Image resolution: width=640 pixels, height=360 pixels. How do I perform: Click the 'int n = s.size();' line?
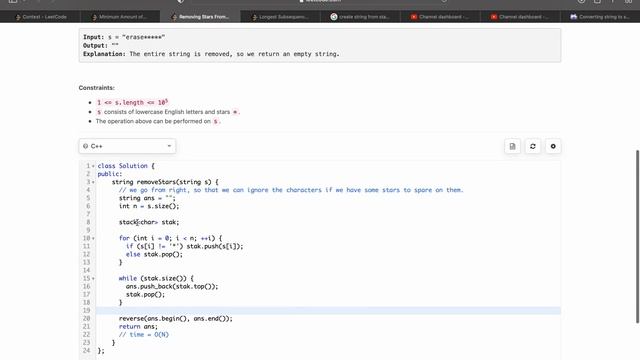click(x=149, y=206)
